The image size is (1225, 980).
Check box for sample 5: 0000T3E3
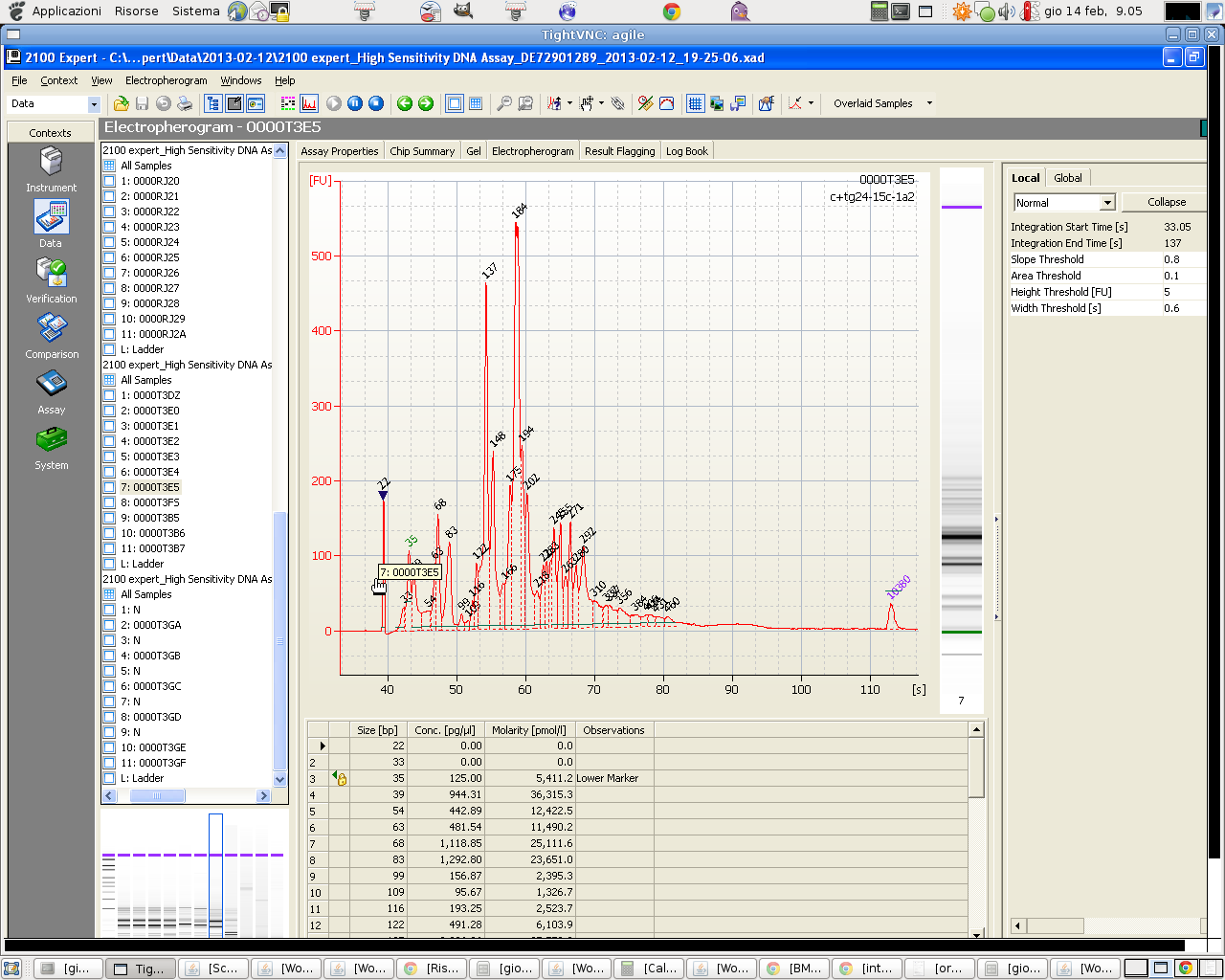109,457
